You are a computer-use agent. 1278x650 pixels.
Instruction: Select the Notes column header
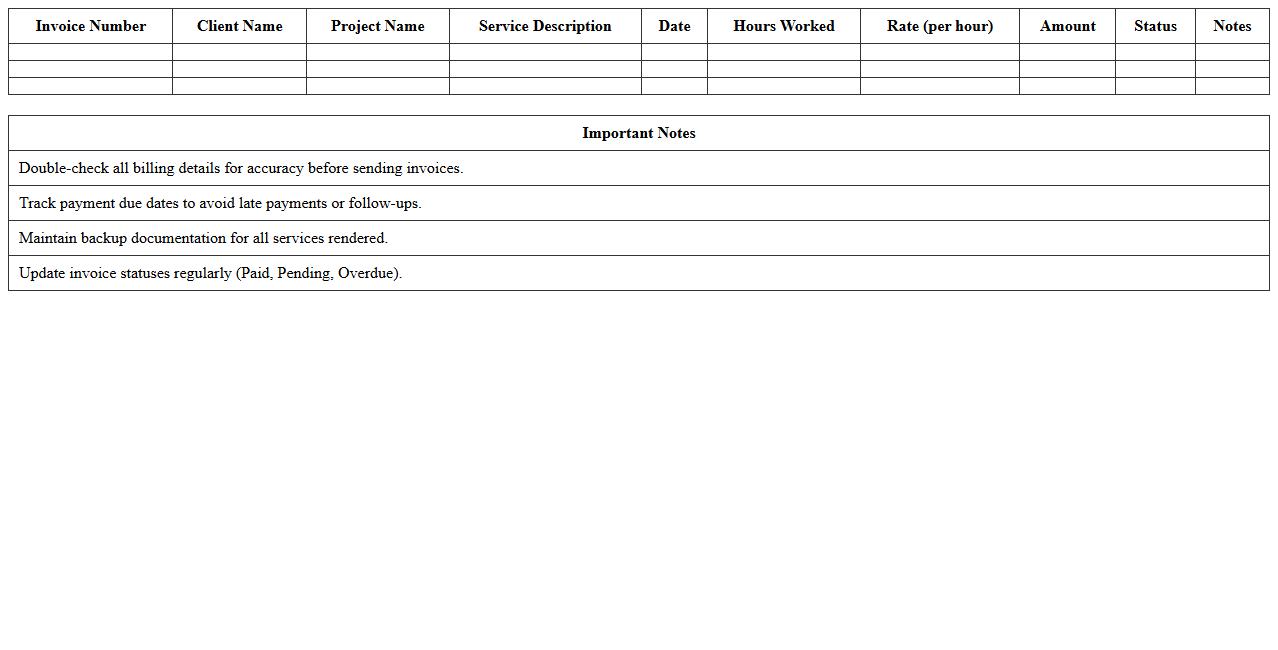pos(1232,26)
